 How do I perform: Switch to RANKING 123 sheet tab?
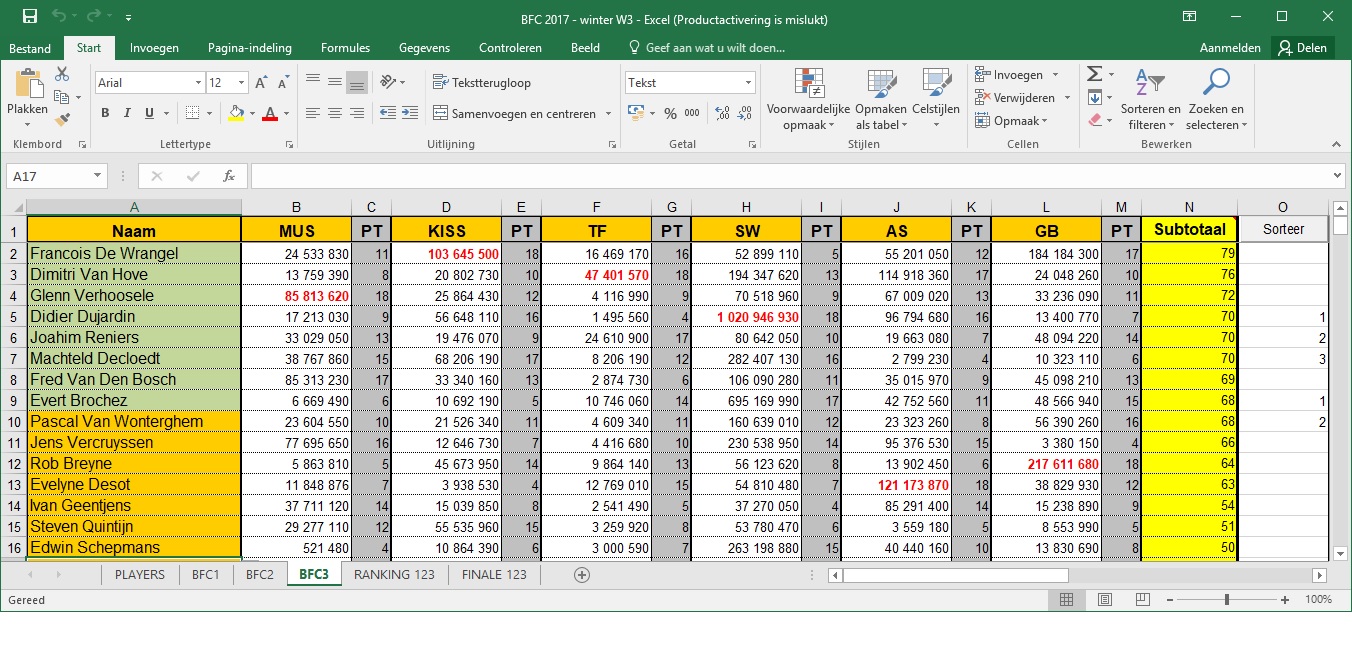(x=394, y=575)
